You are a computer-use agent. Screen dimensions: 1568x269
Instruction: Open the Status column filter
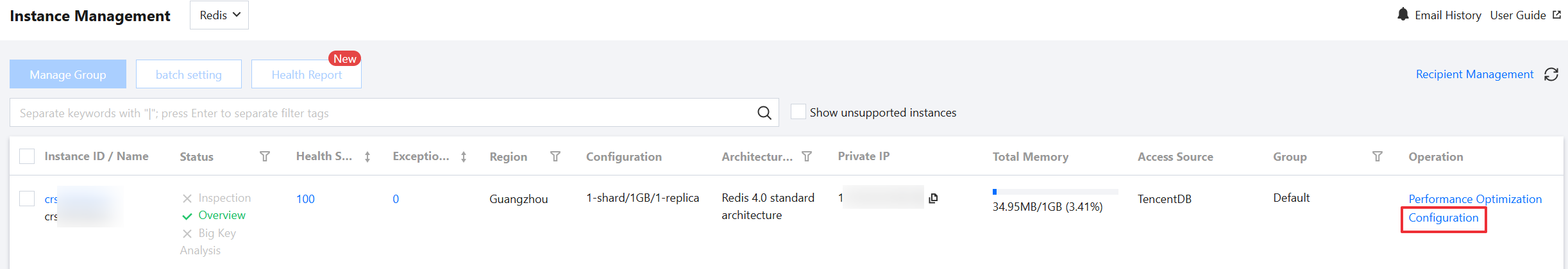(264, 156)
